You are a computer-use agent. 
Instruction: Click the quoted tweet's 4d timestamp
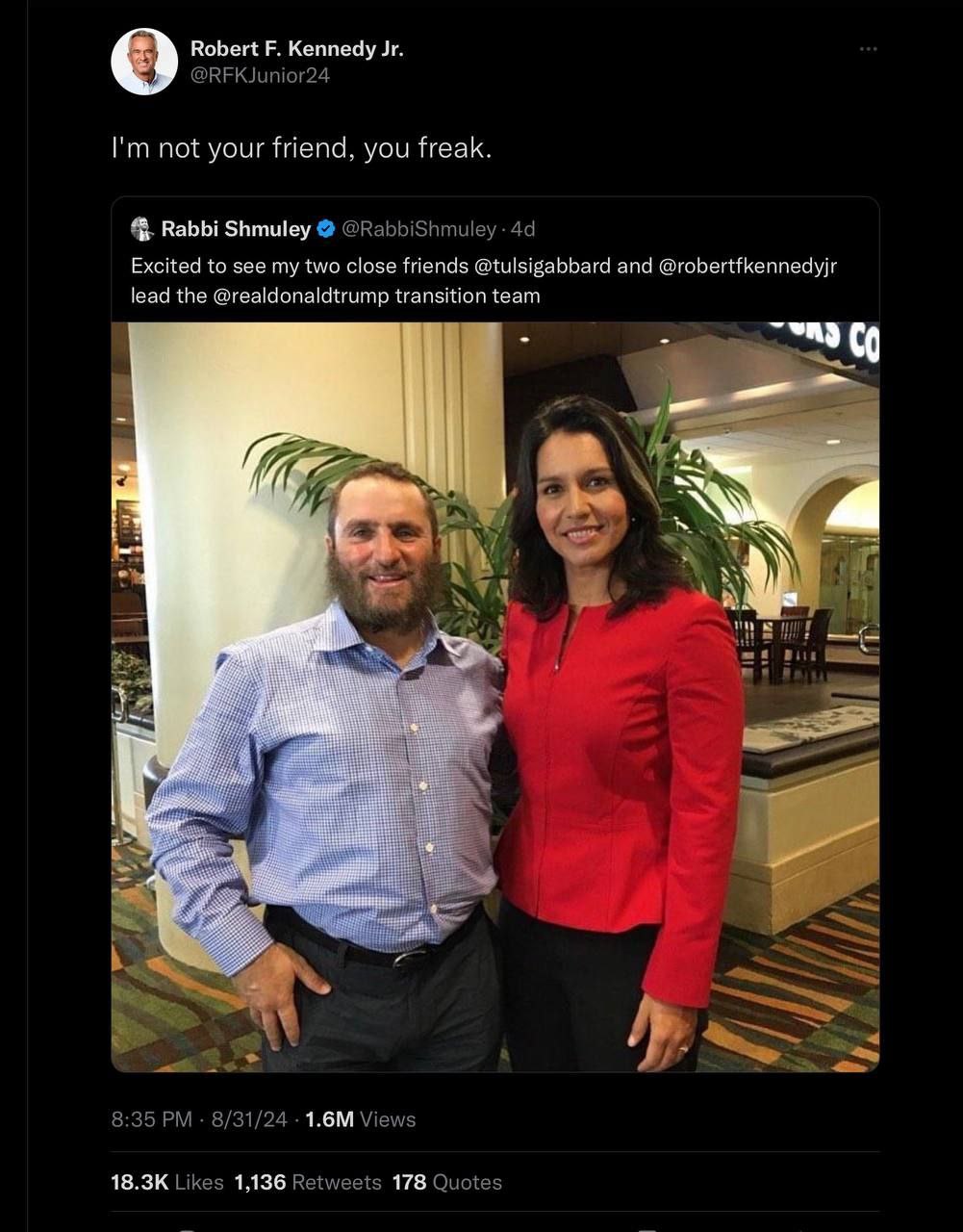[522, 229]
